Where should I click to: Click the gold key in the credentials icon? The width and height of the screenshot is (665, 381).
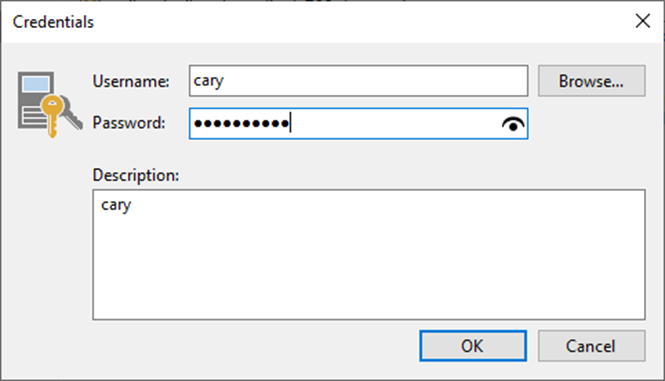(x=52, y=115)
